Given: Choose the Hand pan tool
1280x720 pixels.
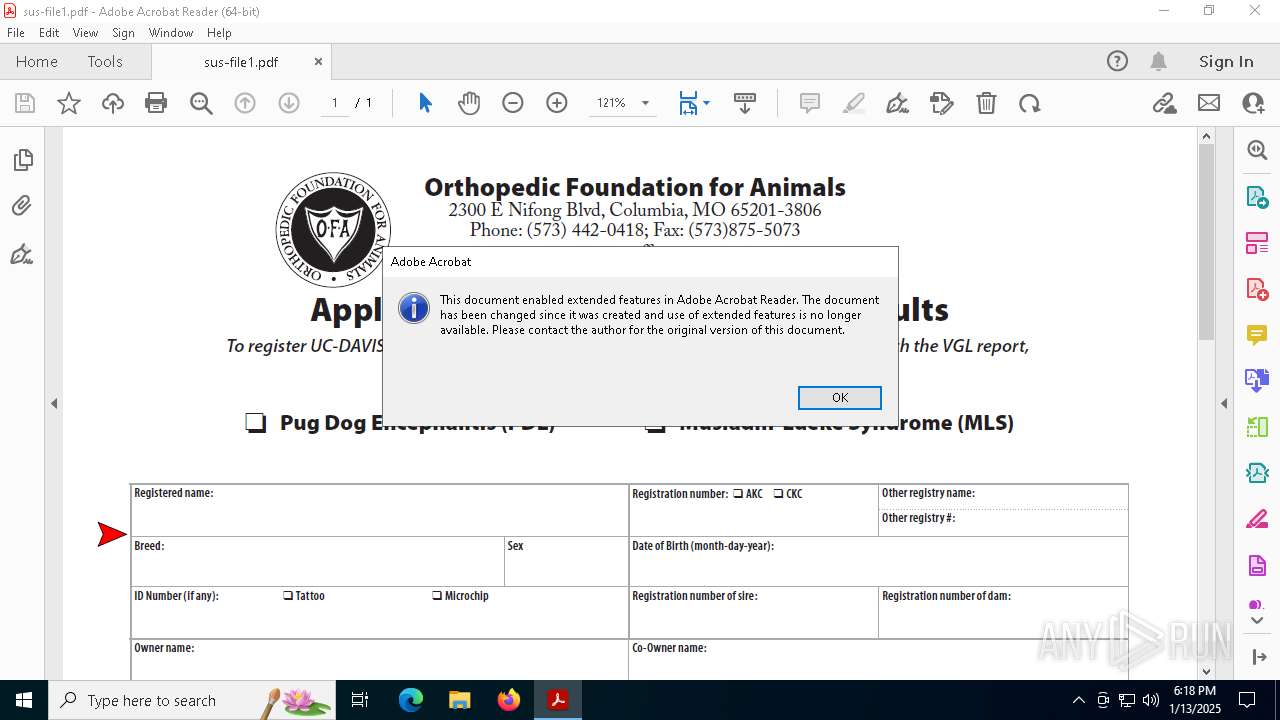Looking at the screenshot, I should point(469,103).
